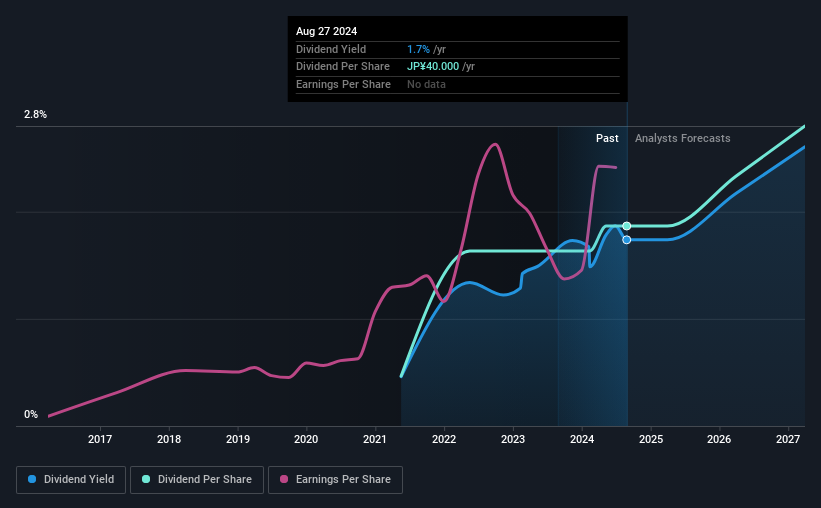Click the 2025 year axis label
Image resolution: width=821 pixels, height=508 pixels.
tap(650, 439)
